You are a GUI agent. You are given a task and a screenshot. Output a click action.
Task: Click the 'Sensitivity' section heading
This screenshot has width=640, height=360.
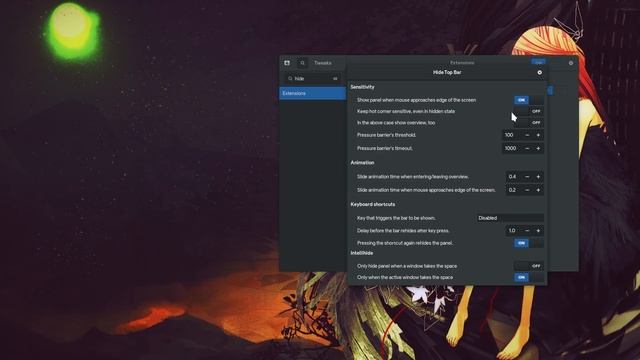362,87
